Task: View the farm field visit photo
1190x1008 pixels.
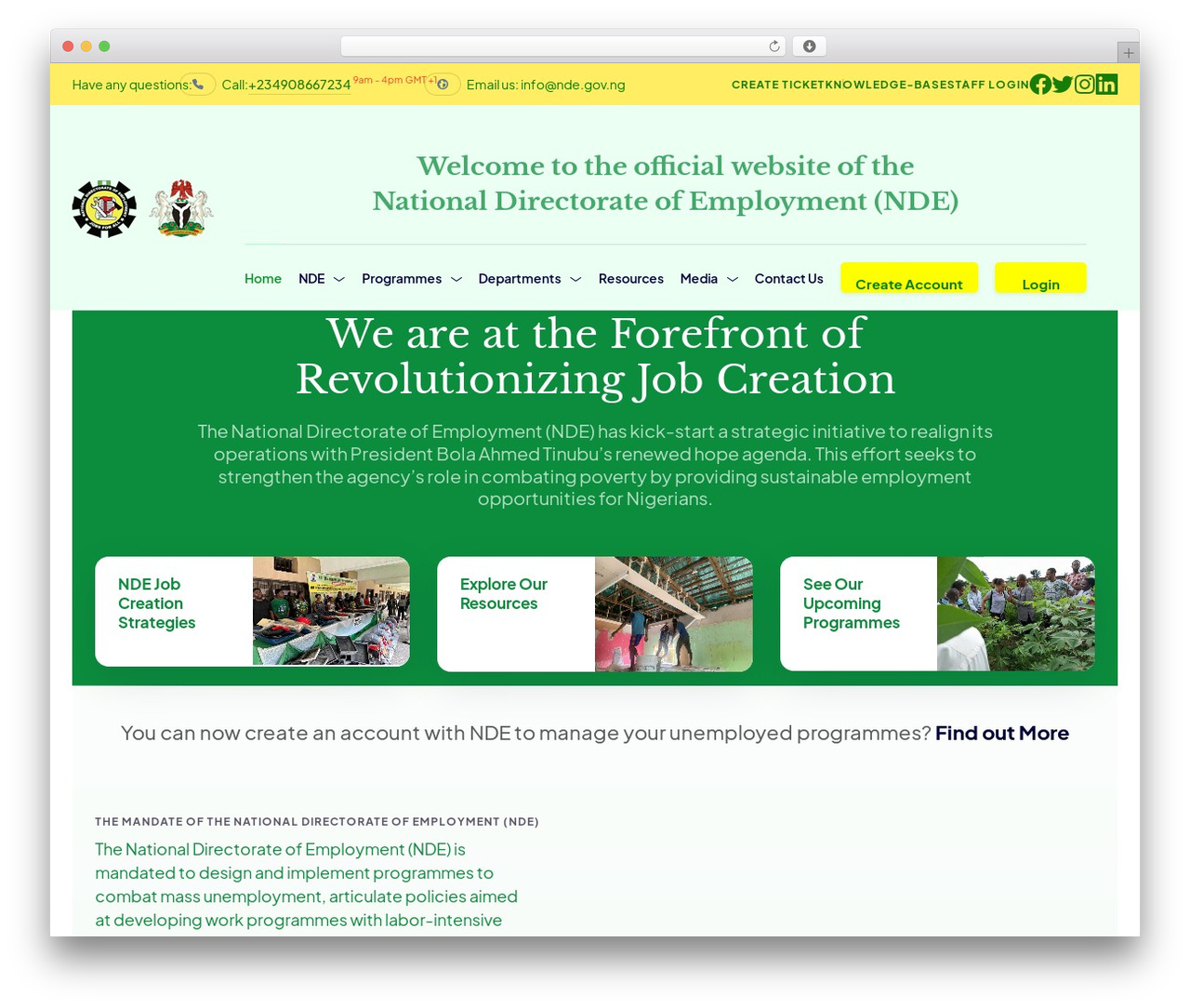Action: (1016, 614)
